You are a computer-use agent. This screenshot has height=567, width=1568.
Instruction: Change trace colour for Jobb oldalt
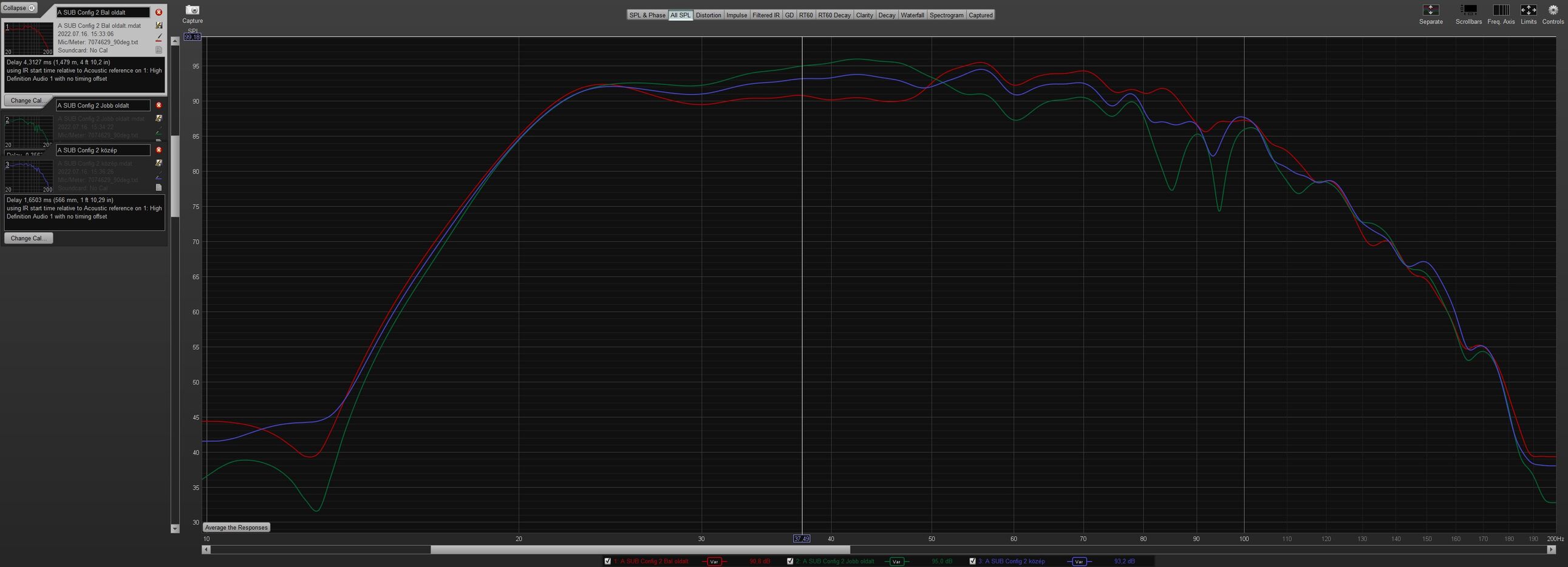point(159,131)
